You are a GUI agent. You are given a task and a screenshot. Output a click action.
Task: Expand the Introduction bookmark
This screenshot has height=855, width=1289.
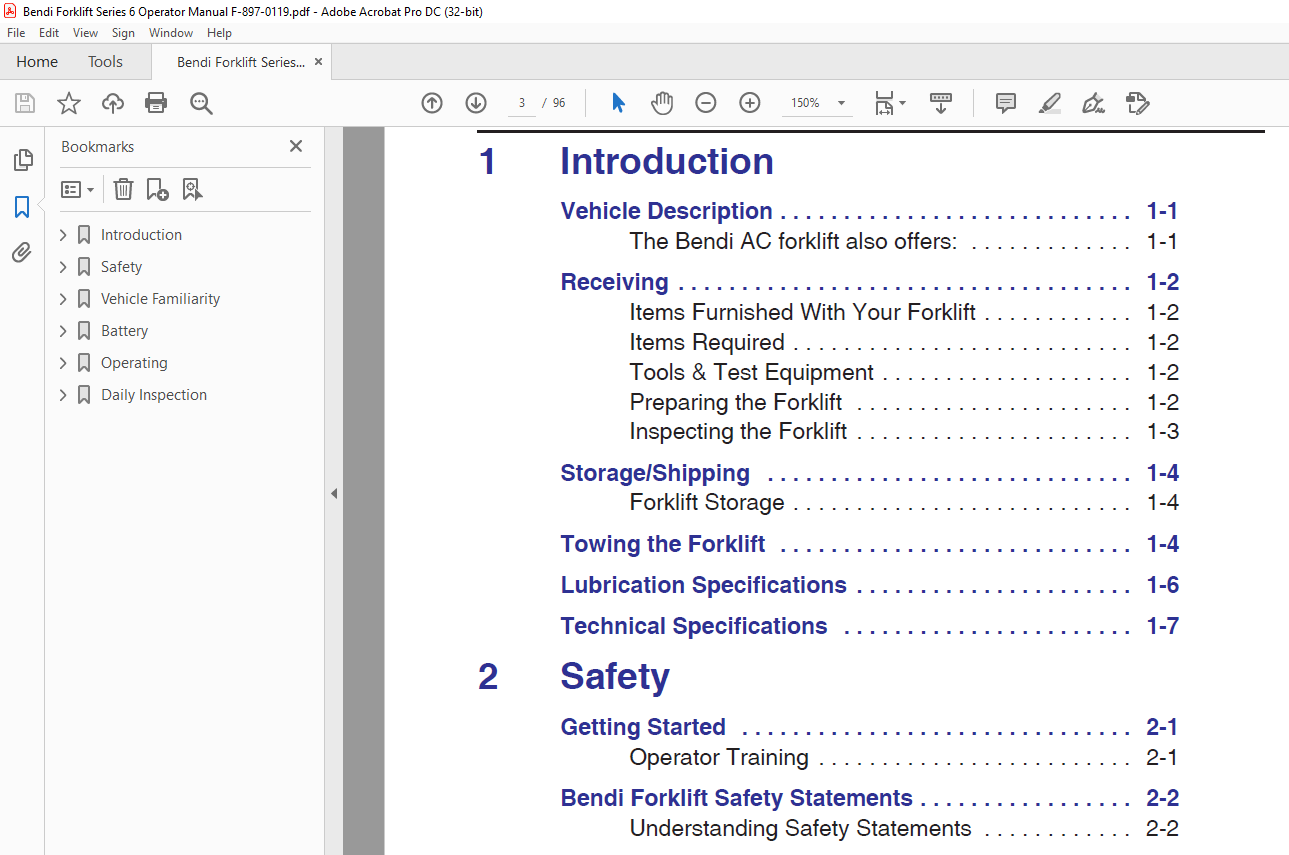[64, 235]
